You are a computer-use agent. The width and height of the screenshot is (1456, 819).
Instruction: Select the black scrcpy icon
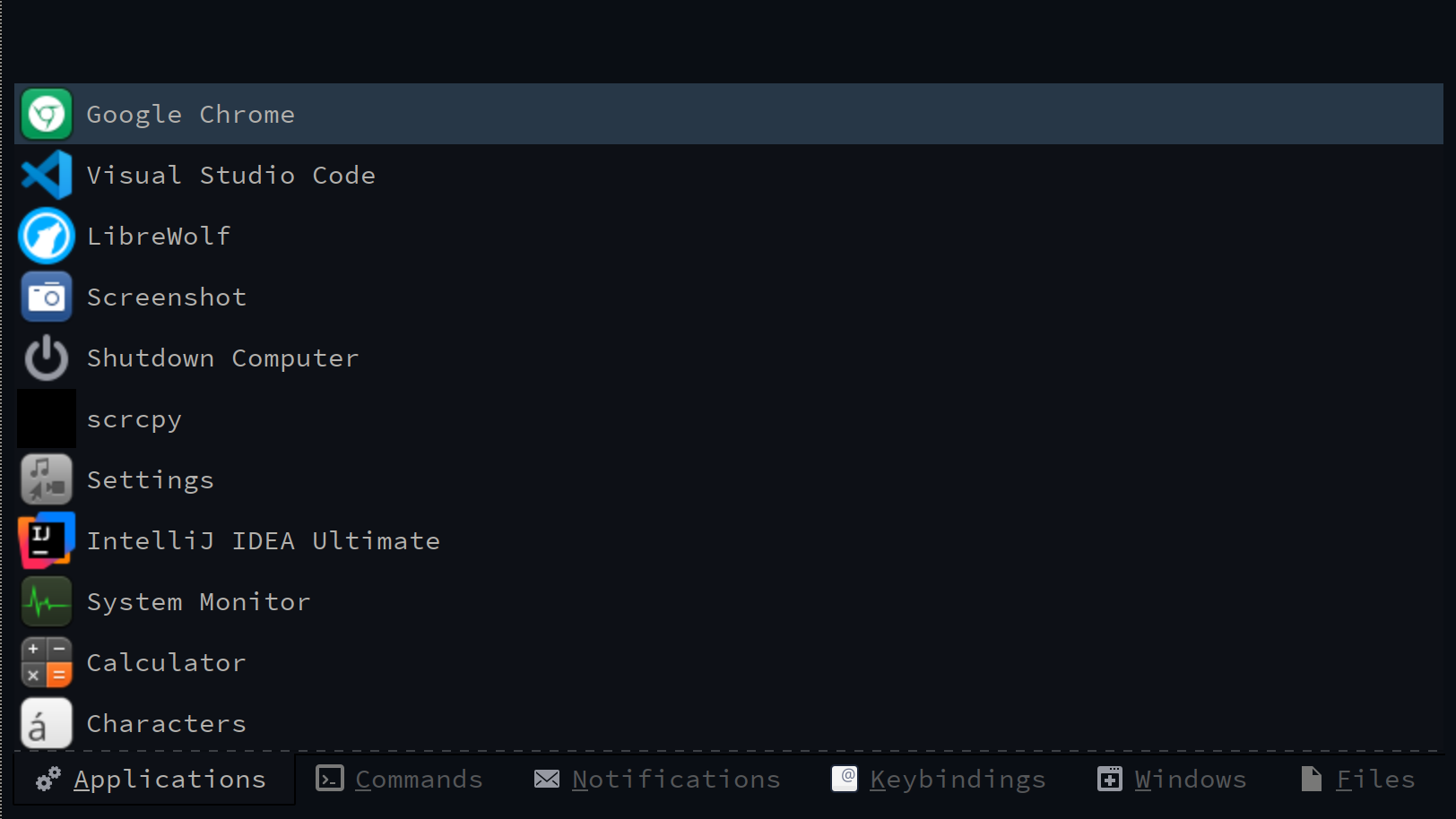47,418
